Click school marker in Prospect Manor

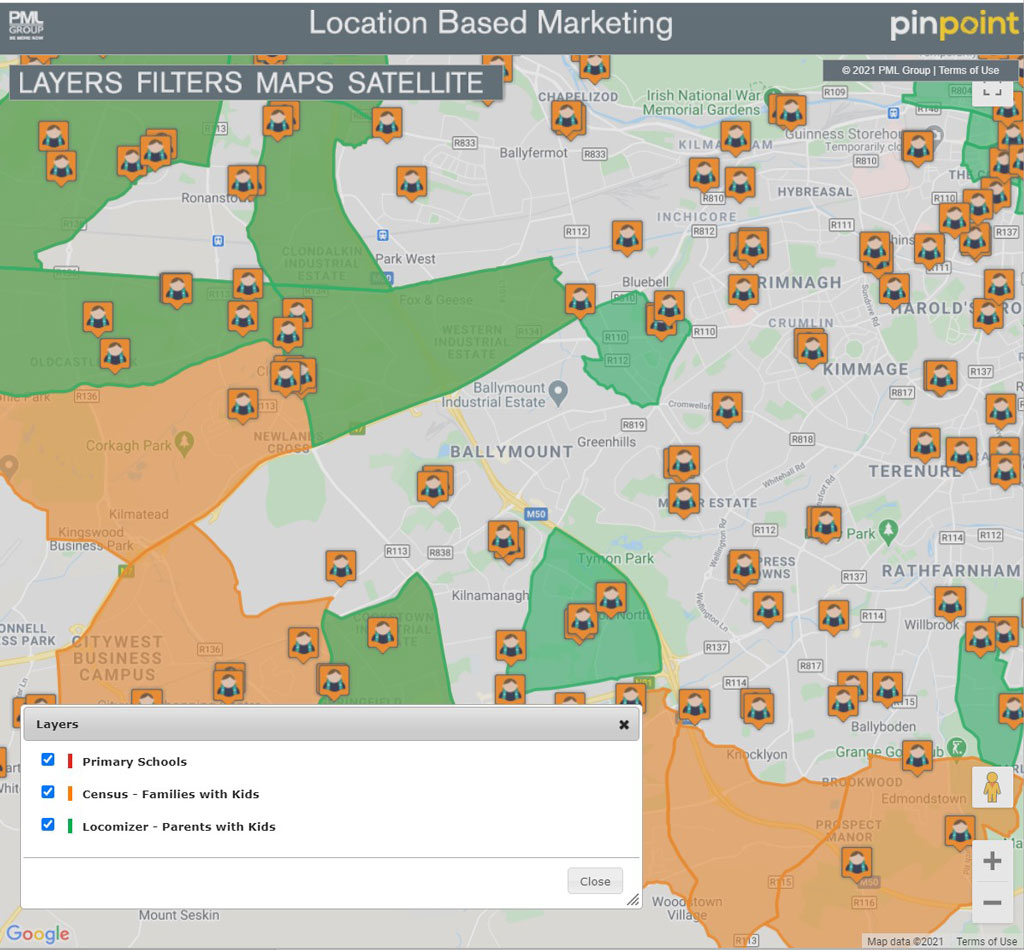855,863
